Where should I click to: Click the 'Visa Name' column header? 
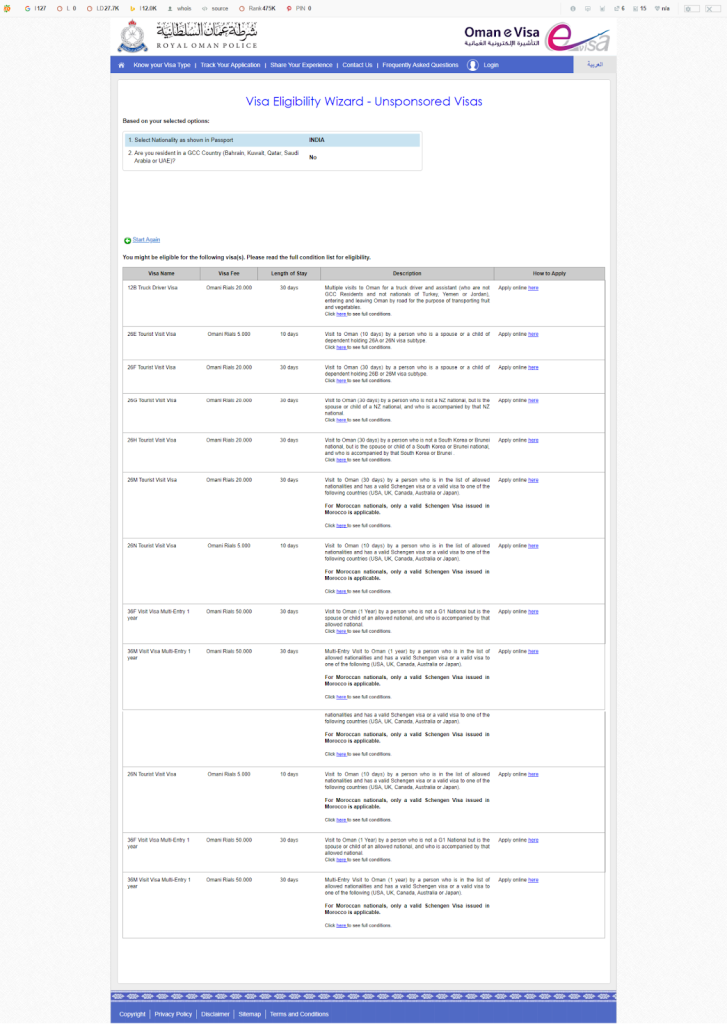[161, 274]
